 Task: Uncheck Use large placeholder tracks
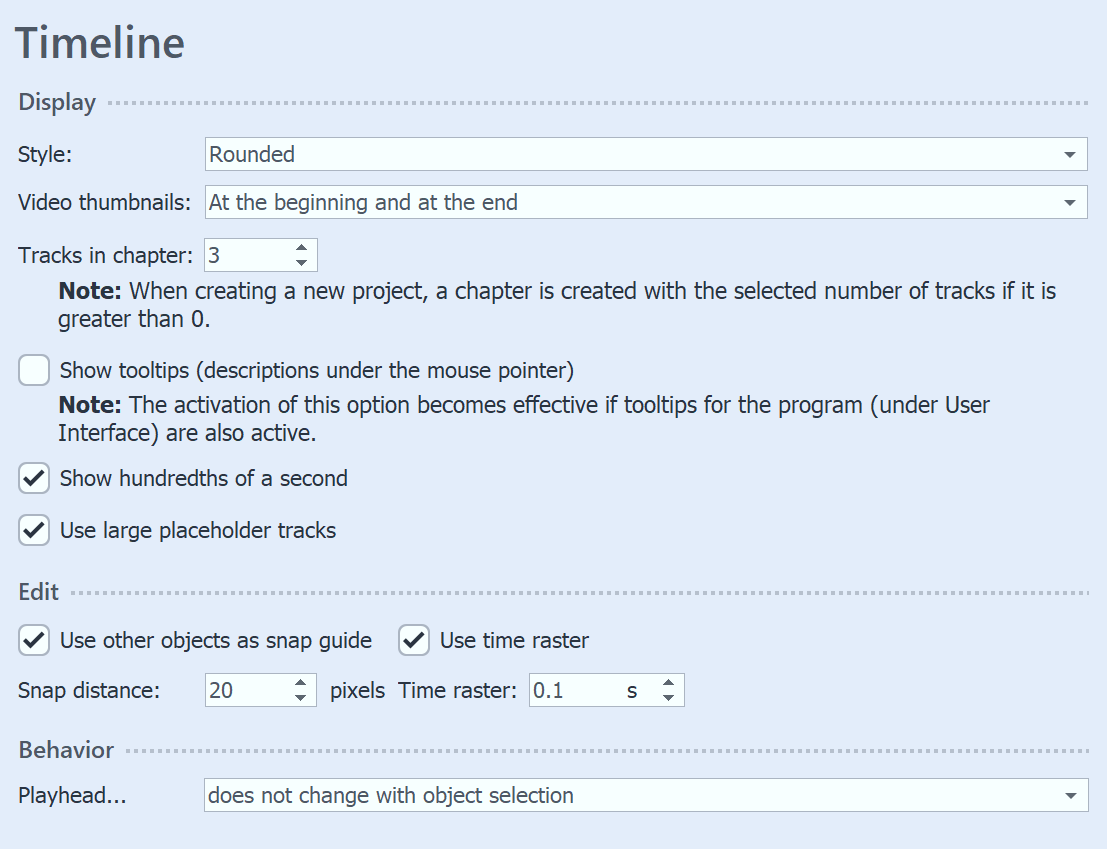(33, 530)
